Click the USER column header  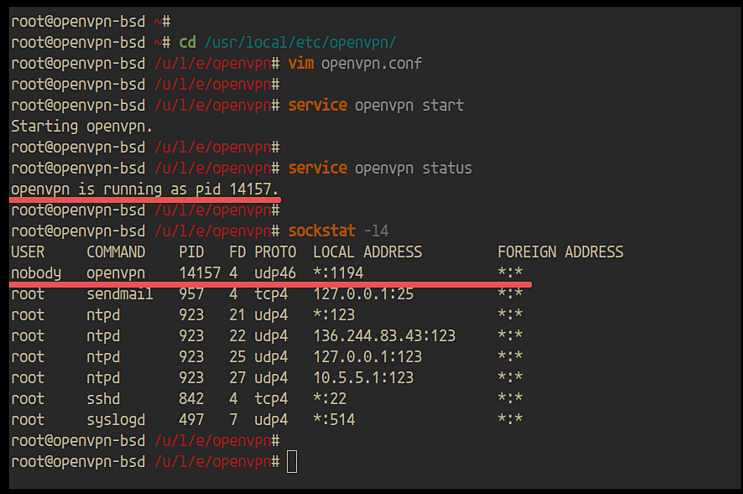(x=27, y=252)
